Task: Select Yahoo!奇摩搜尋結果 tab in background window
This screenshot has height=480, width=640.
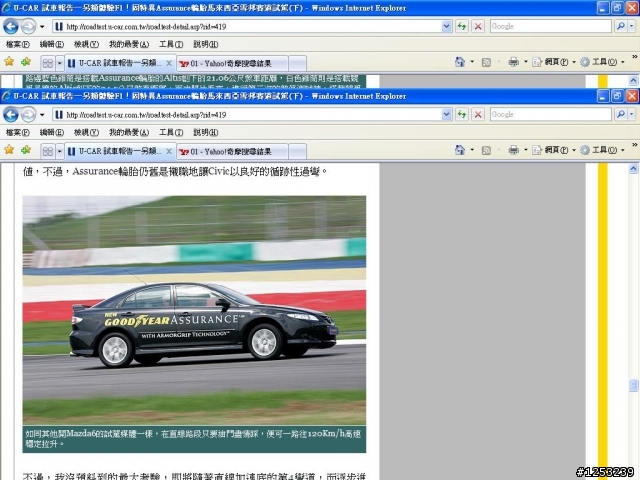Action: [x=233, y=64]
